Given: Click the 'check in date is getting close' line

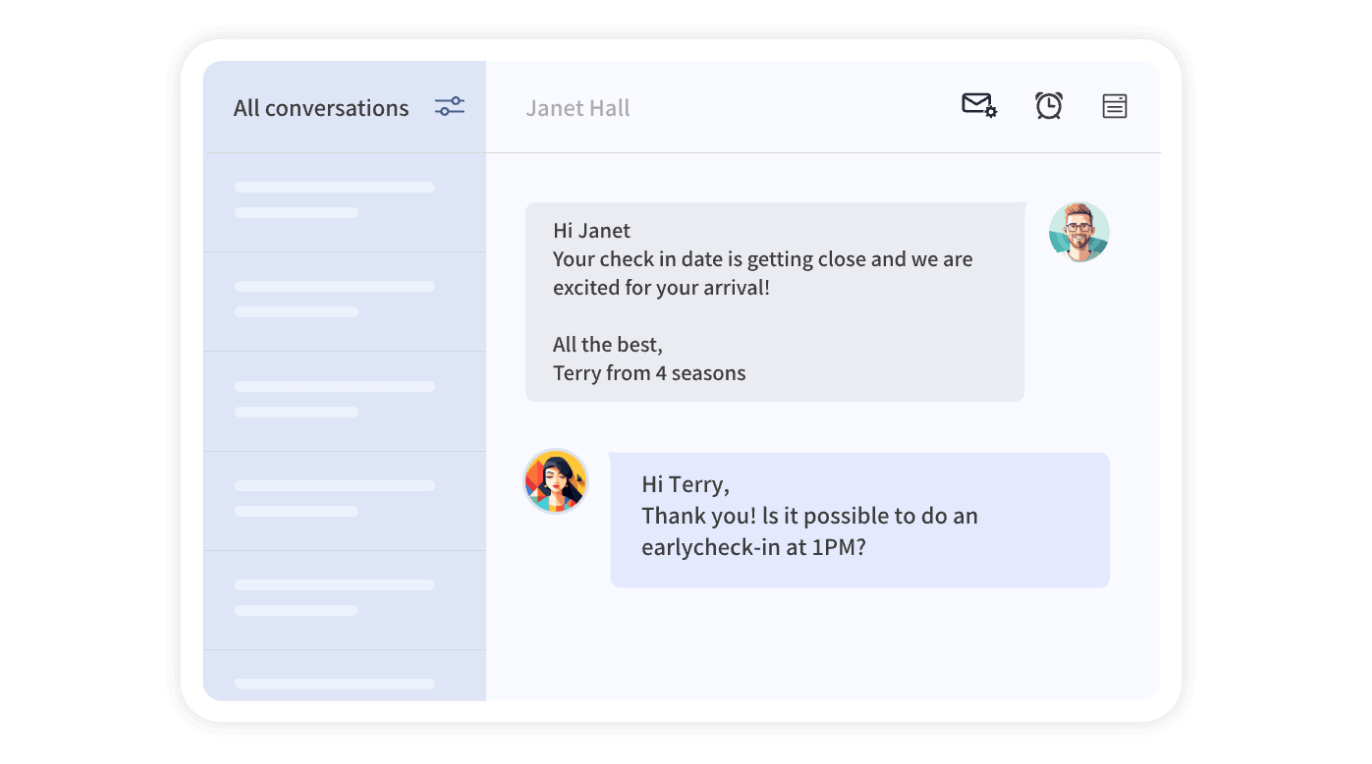Looking at the screenshot, I should pos(763,259).
